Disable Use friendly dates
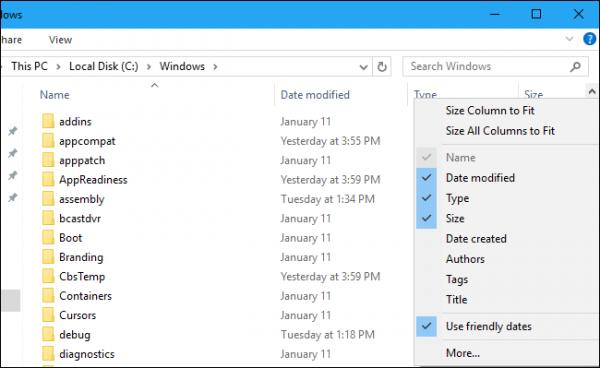Screen dimensions: 600x368 489,326
